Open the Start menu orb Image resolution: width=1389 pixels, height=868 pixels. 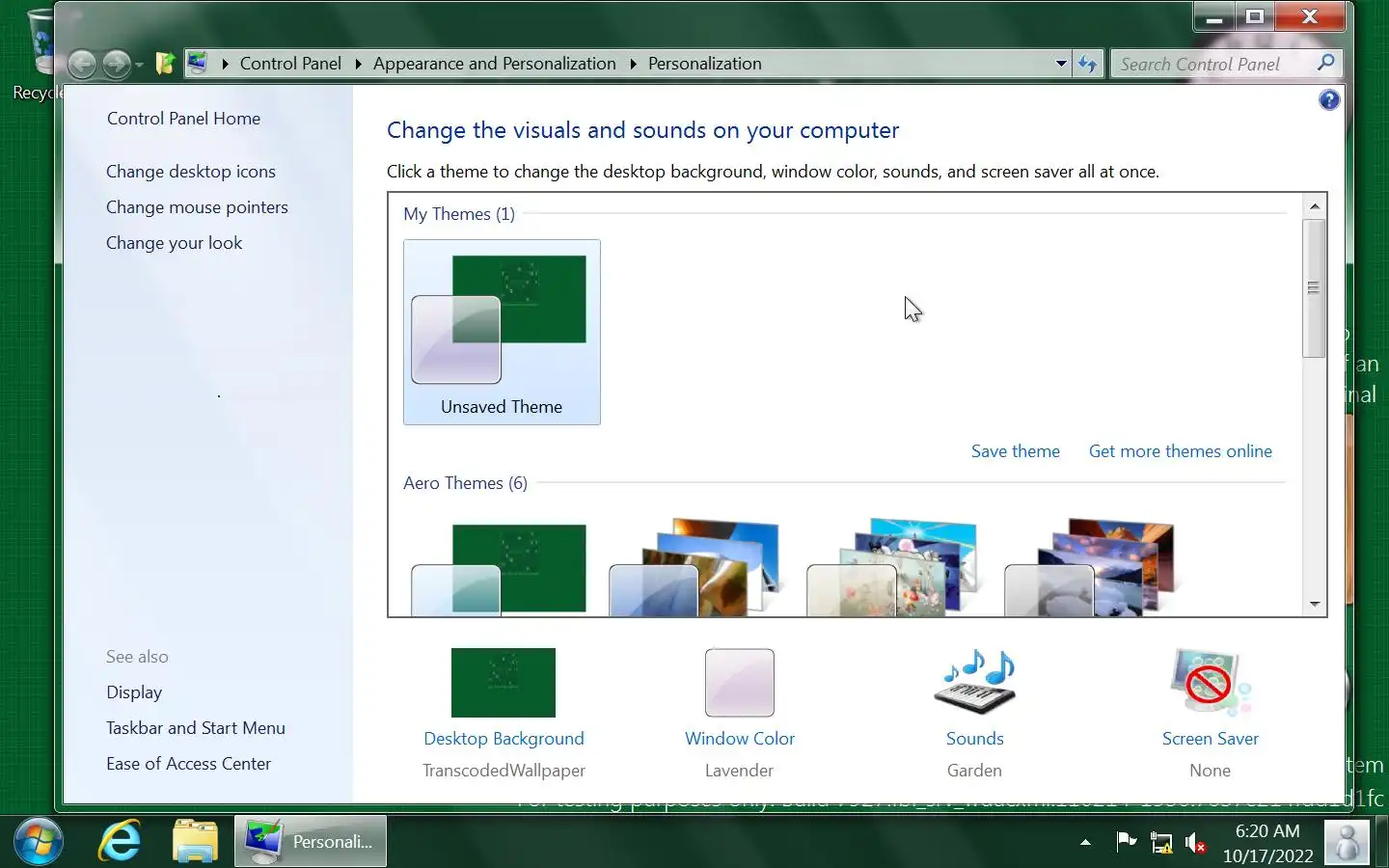click(38, 842)
